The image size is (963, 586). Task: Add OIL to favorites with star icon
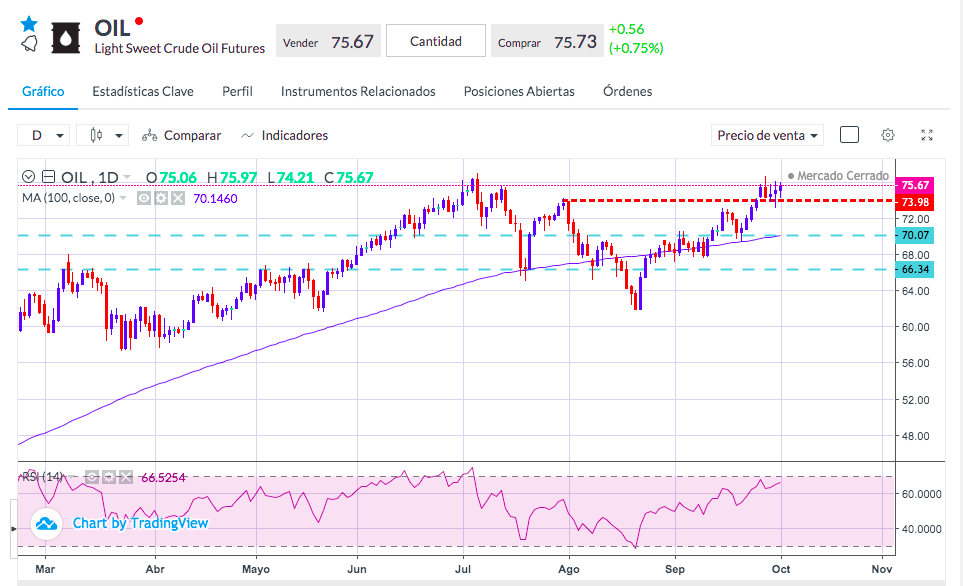click(29, 24)
